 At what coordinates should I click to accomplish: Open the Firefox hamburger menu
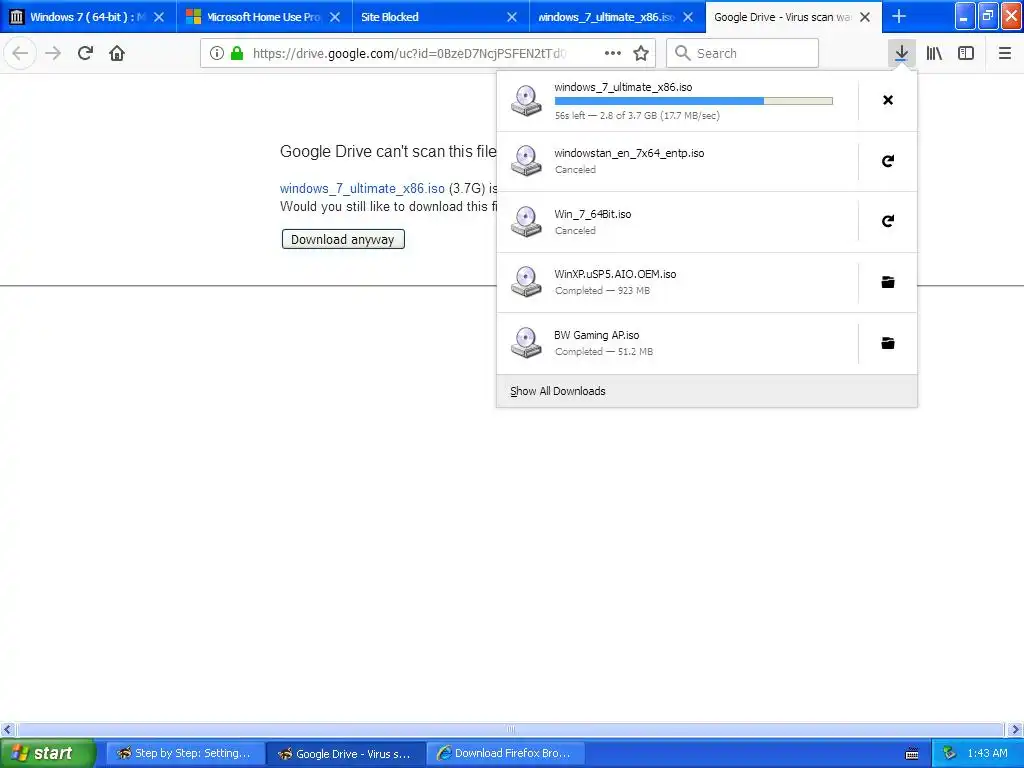coord(1004,53)
